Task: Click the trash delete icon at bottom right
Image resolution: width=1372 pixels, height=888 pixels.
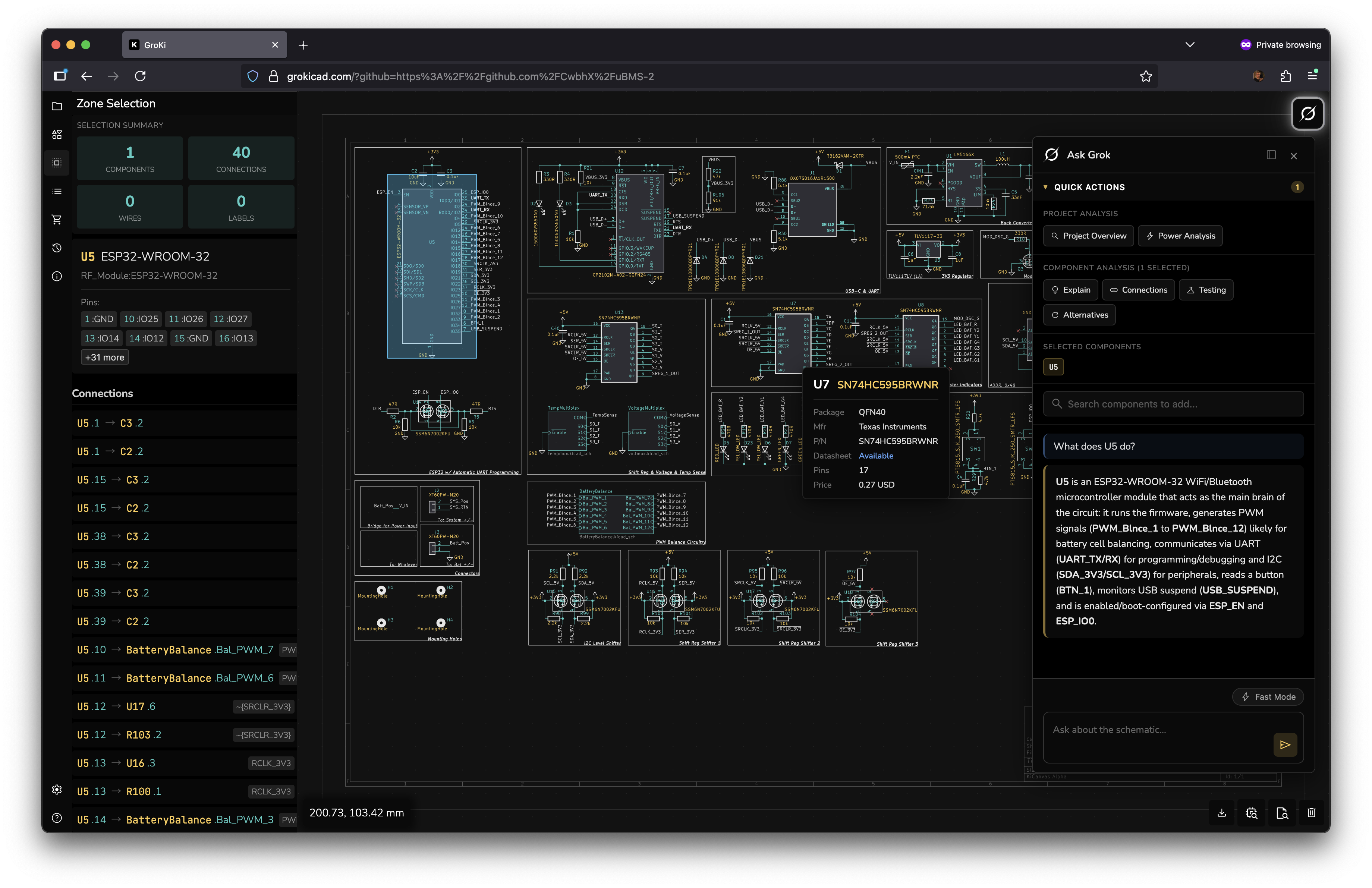Action: point(1312,813)
